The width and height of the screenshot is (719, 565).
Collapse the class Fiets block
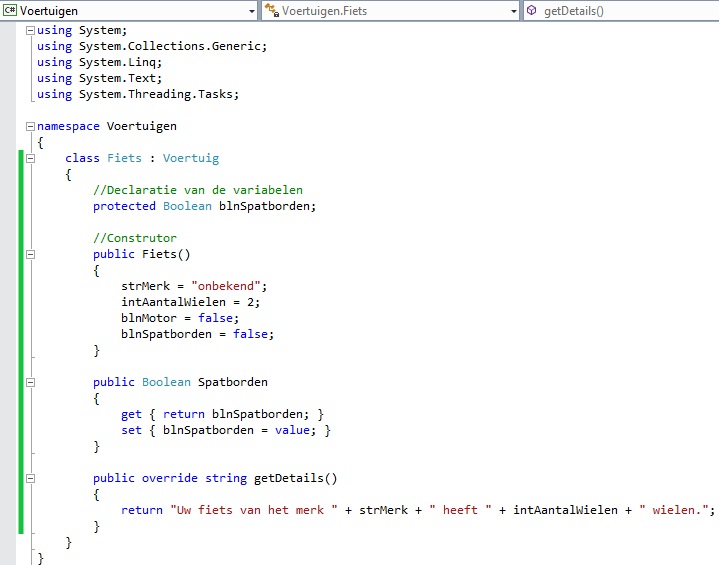point(30,158)
